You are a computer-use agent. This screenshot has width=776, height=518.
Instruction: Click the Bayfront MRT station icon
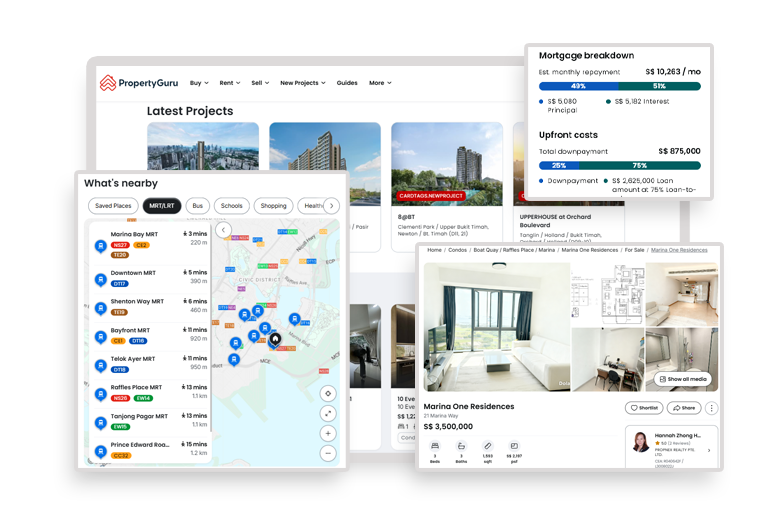pyautogui.click(x=100, y=337)
